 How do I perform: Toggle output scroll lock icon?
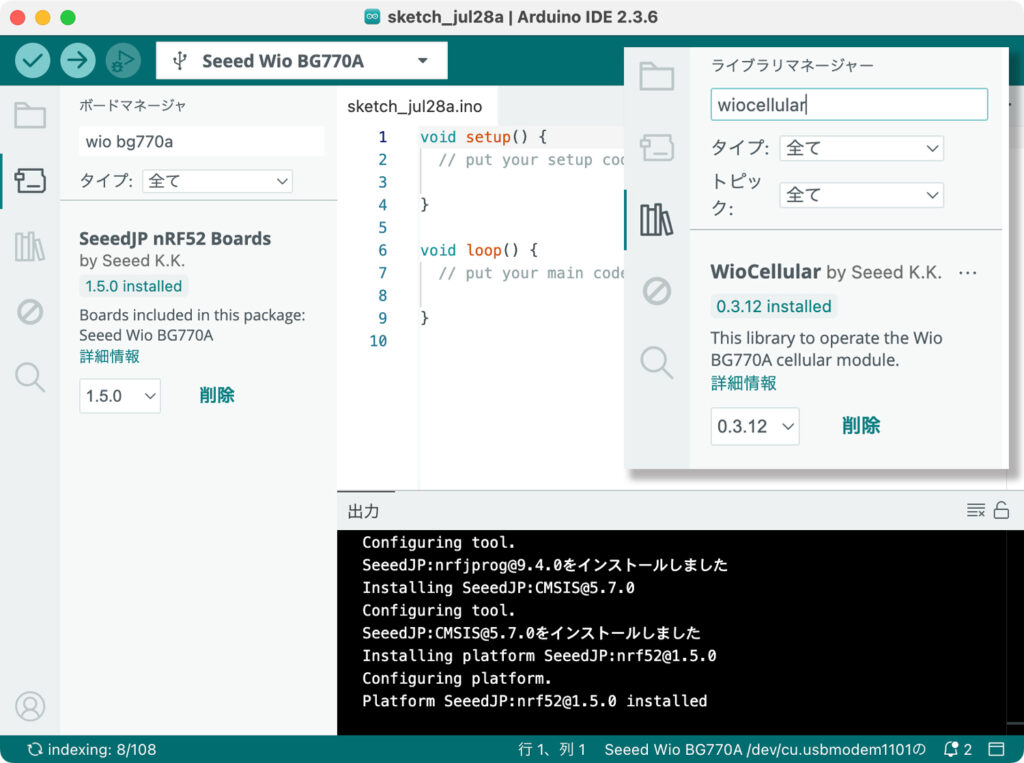[x=1001, y=510]
